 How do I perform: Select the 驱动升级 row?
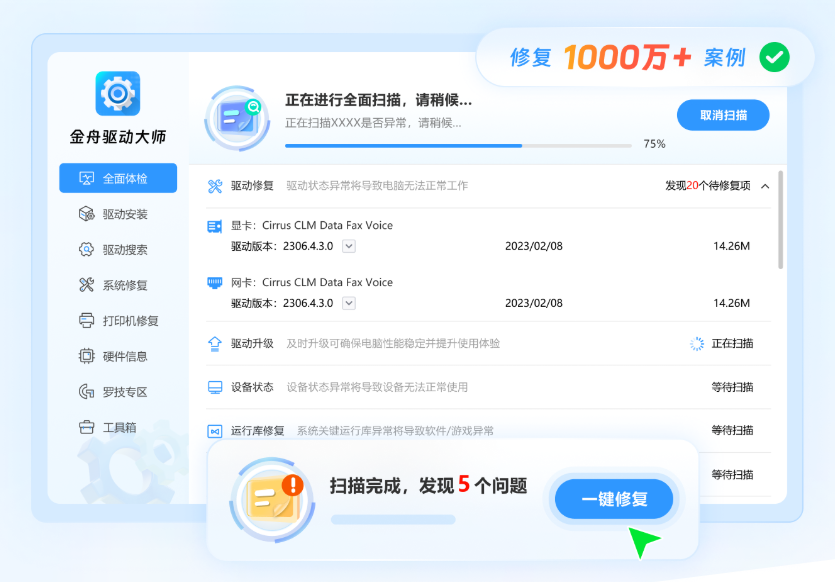488,343
